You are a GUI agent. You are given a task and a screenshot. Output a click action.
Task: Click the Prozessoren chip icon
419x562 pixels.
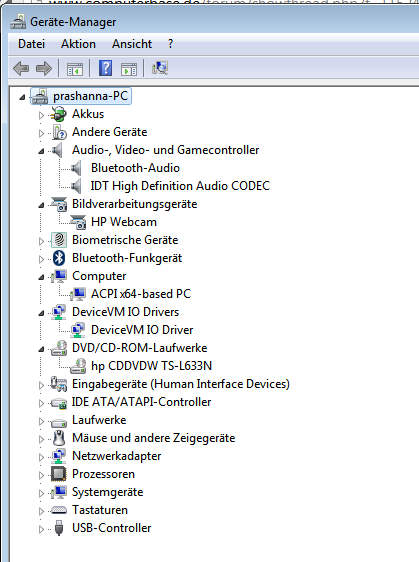59,474
